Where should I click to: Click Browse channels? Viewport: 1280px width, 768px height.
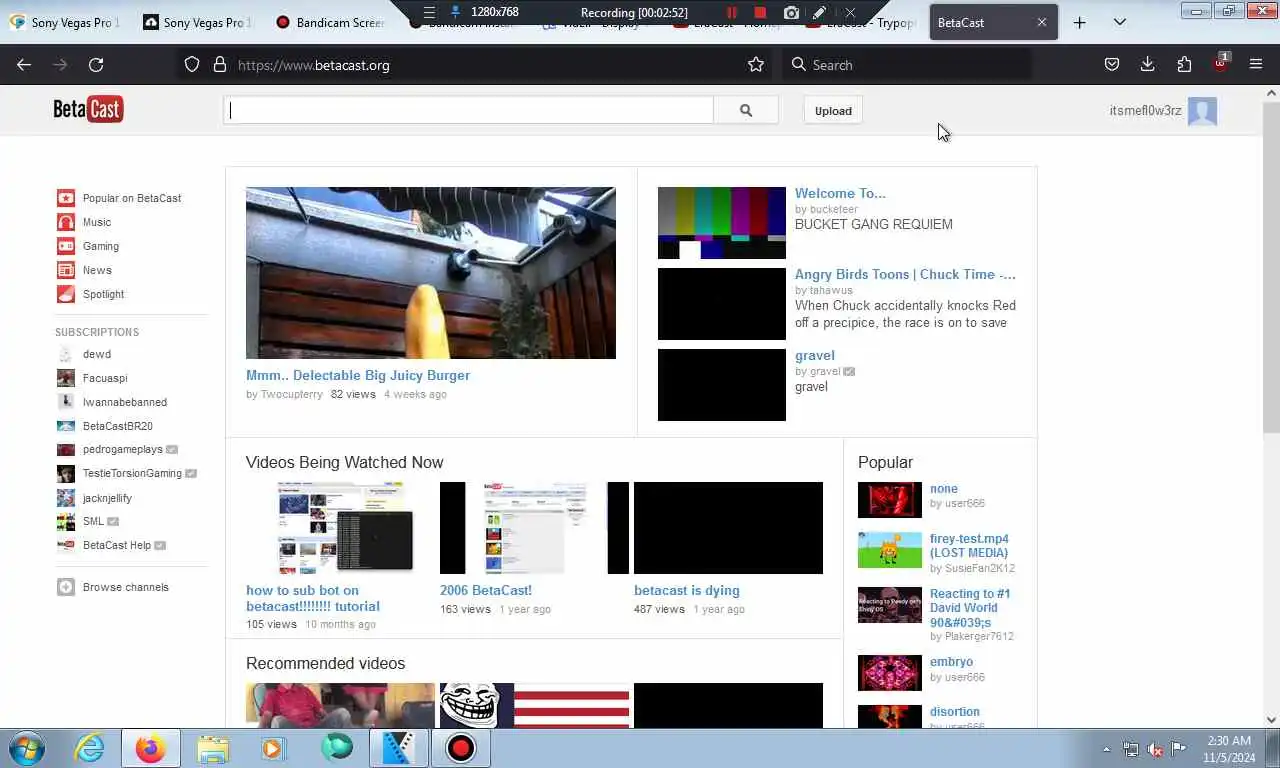pos(125,587)
